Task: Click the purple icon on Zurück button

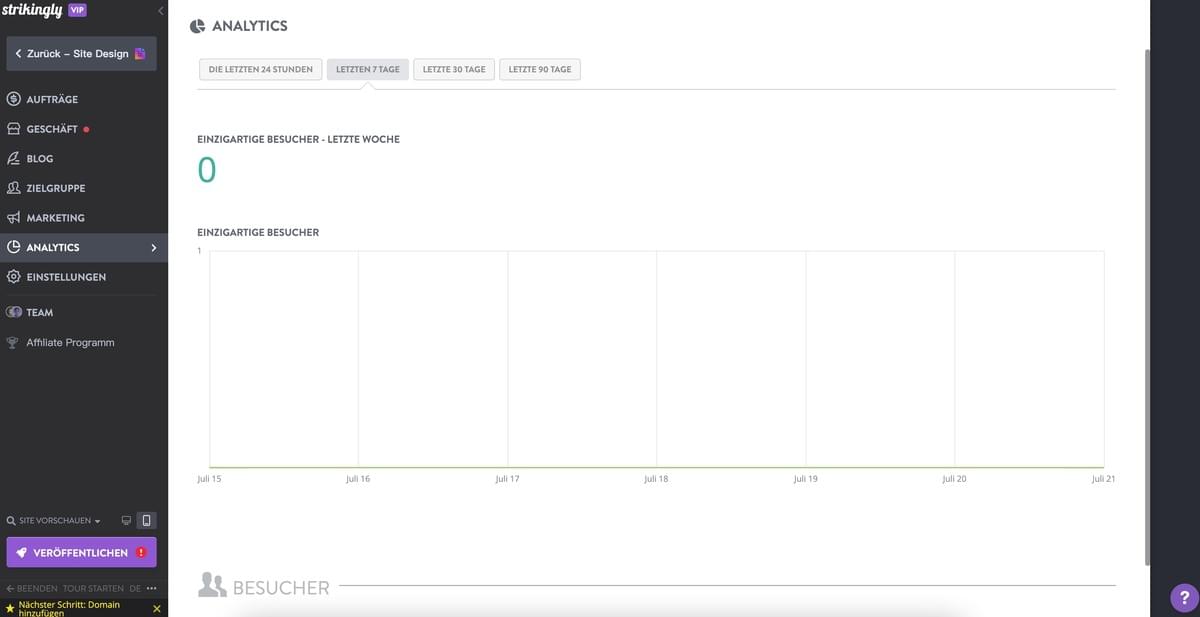Action: (x=140, y=53)
